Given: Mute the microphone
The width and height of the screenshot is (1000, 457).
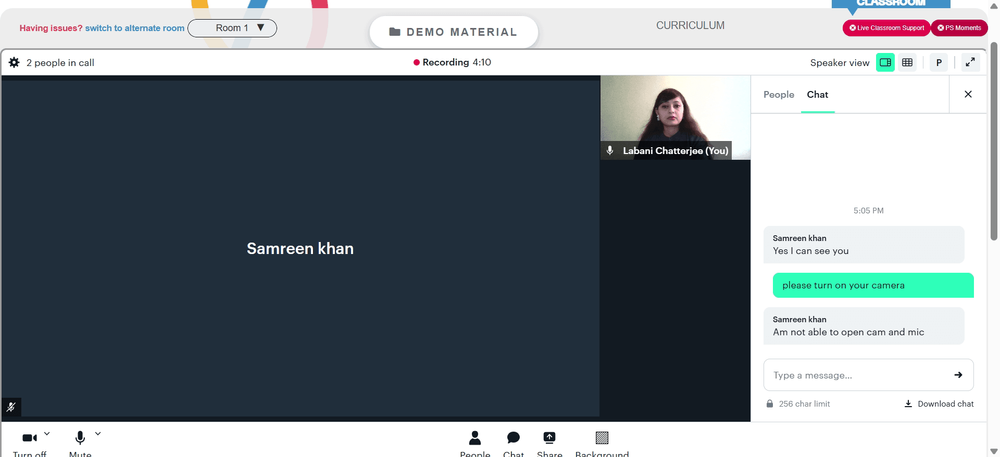Looking at the screenshot, I should coord(80,444).
